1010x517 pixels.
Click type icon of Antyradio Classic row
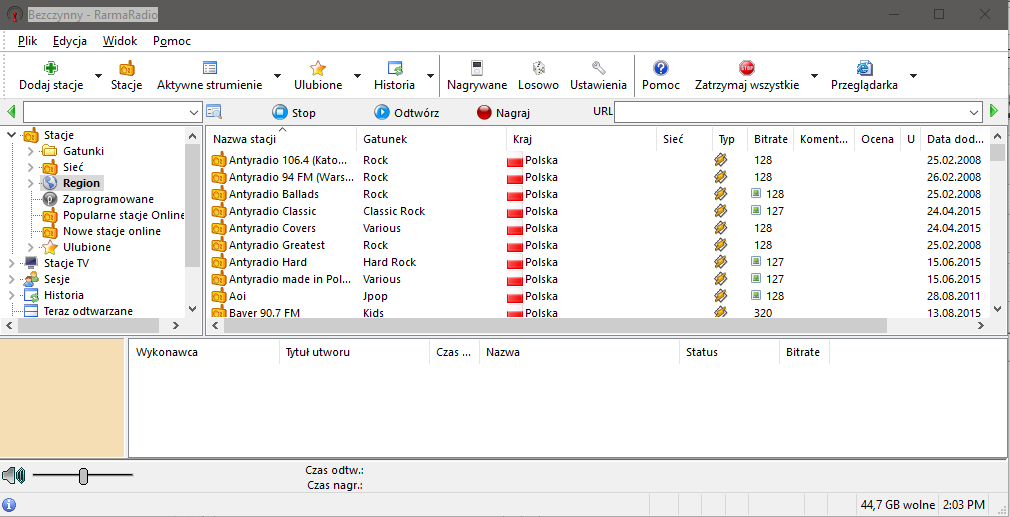(721, 211)
